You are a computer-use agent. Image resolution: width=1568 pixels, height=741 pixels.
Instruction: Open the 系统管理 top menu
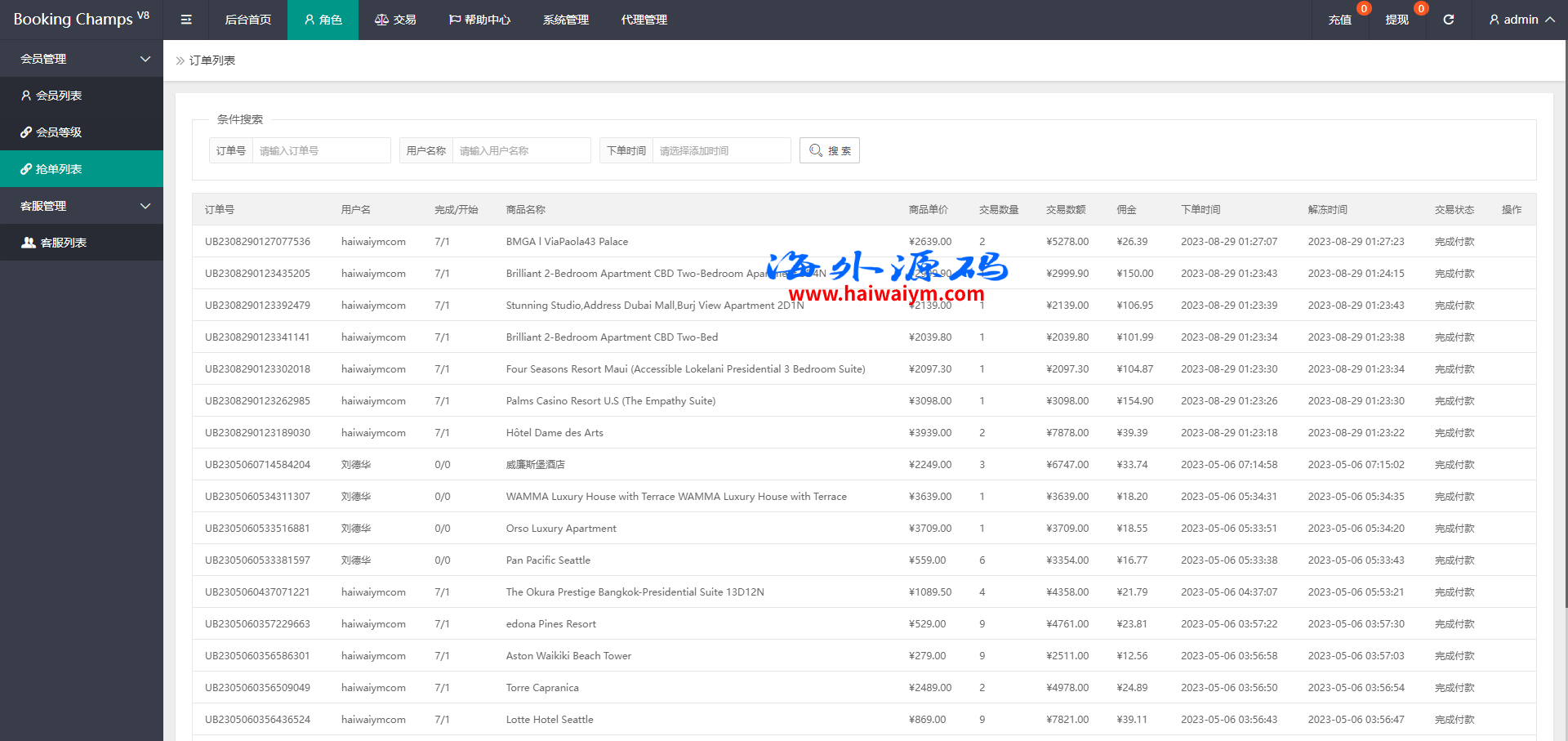[x=565, y=20]
